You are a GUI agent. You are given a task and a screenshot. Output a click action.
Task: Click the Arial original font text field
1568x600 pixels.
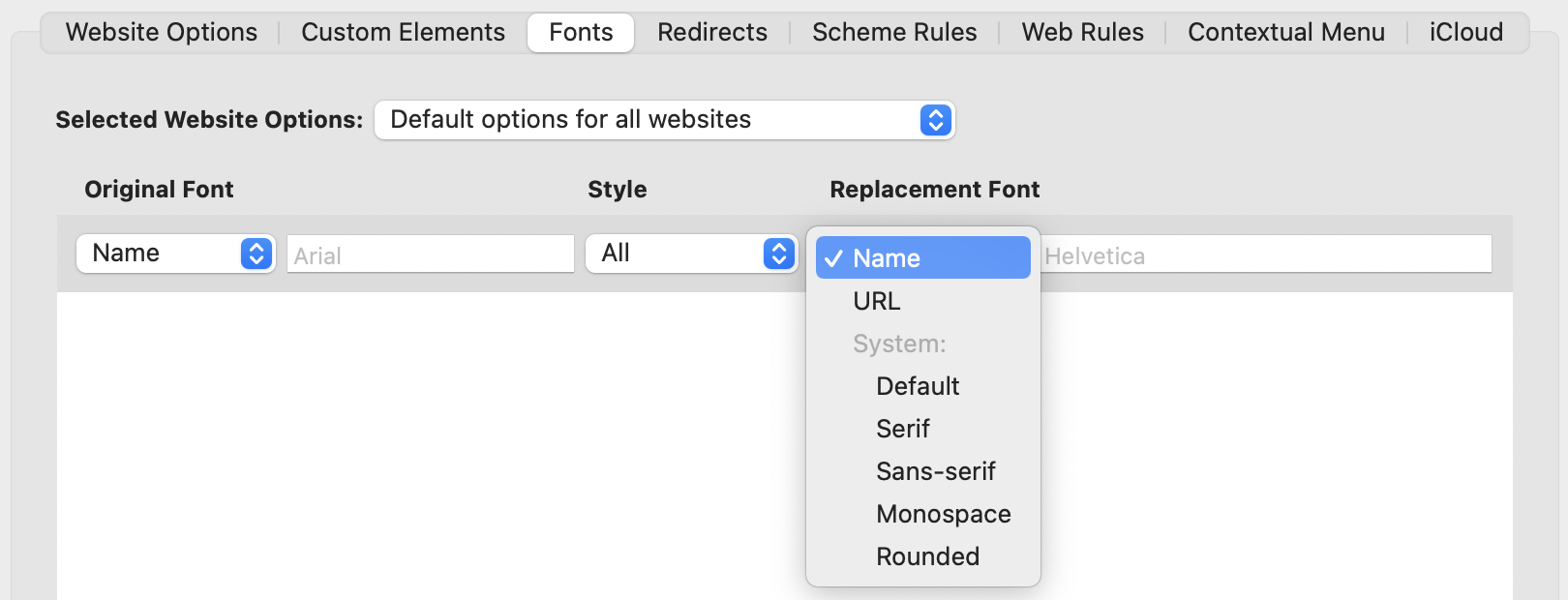click(x=430, y=255)
